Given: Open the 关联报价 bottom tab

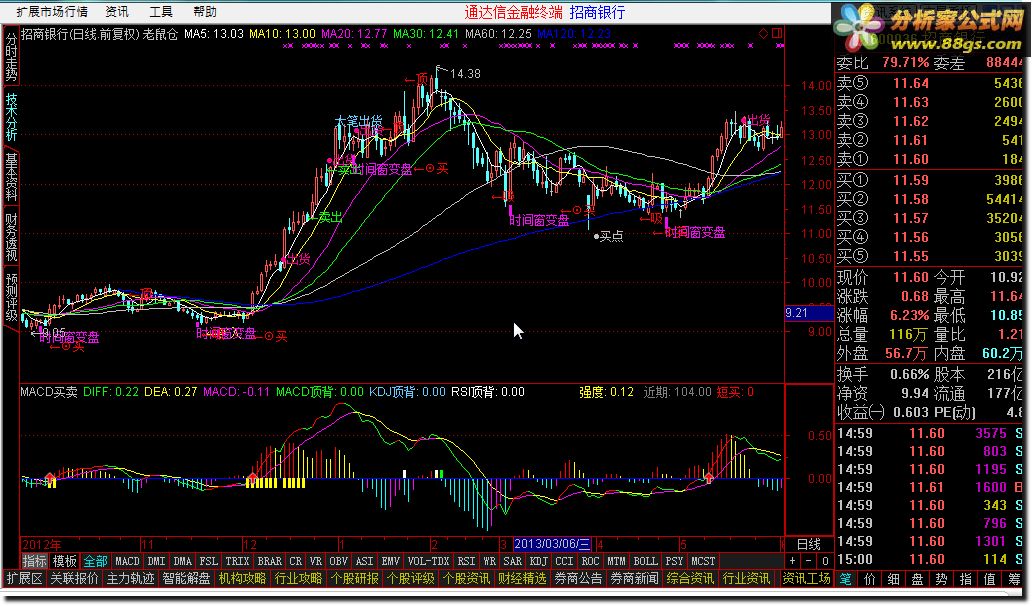Looking at the screenshot, I should (x=74, y=578).
